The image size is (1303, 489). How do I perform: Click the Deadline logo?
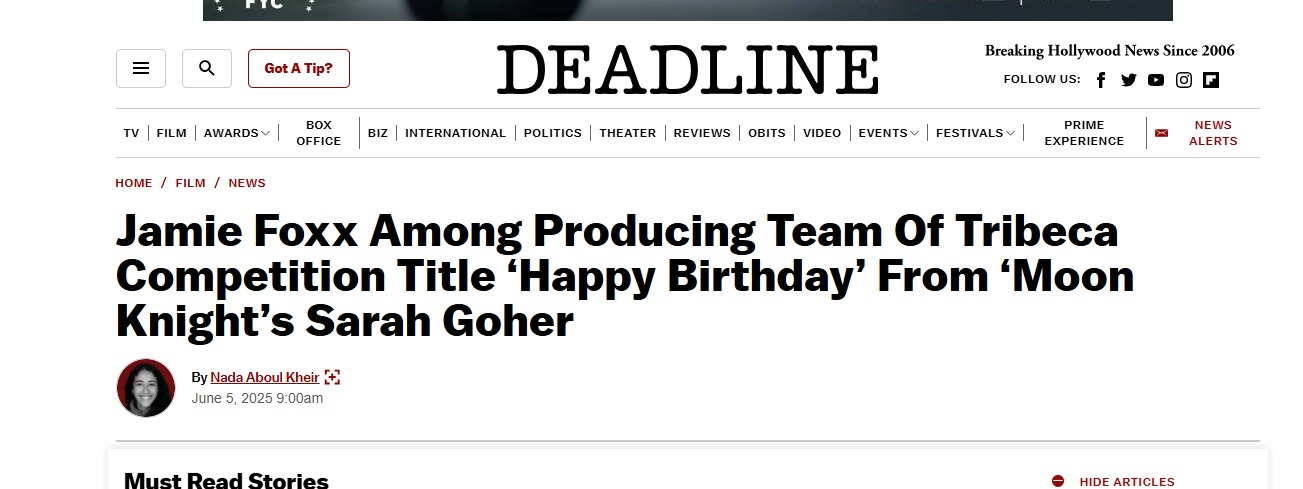point(687,70)
